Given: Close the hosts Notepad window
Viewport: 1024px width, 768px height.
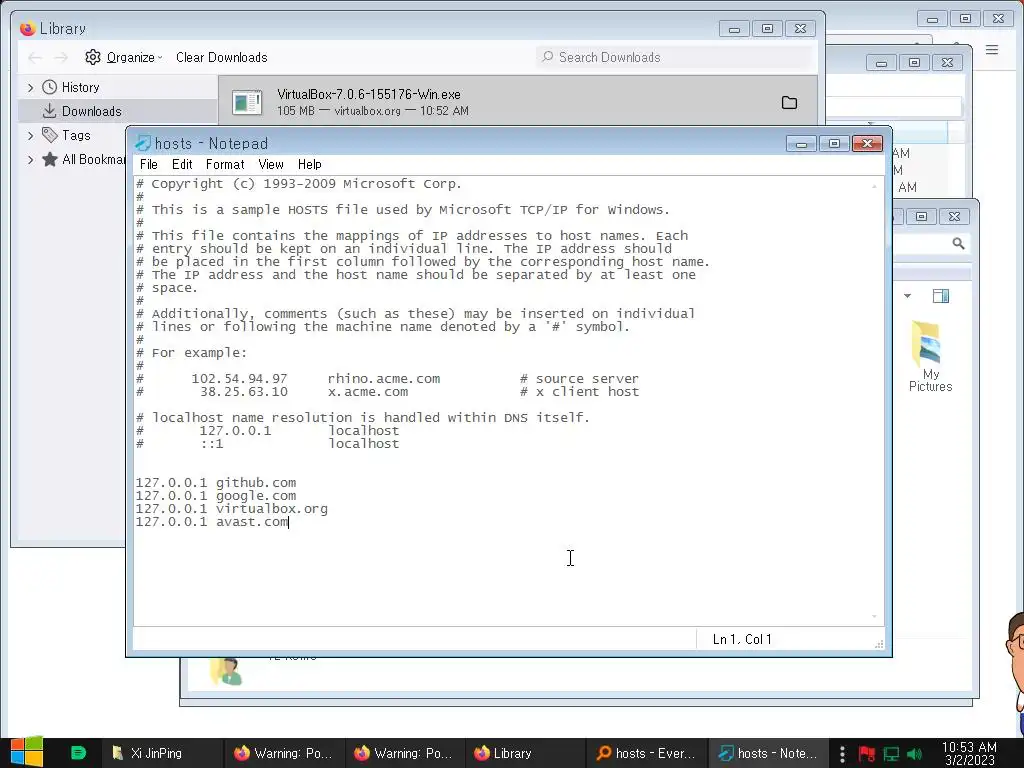Looking at the screenshot, I should tap(867, 144).
